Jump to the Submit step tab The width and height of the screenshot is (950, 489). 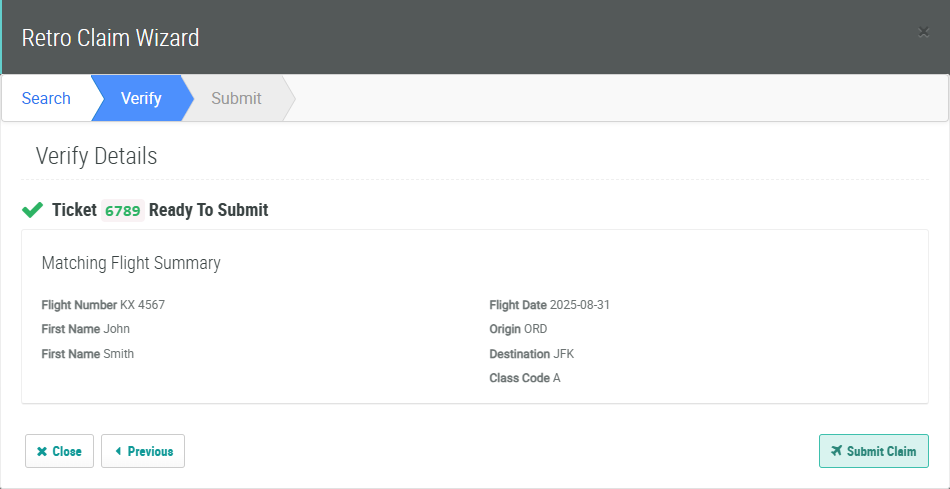[x=236, y=98]
